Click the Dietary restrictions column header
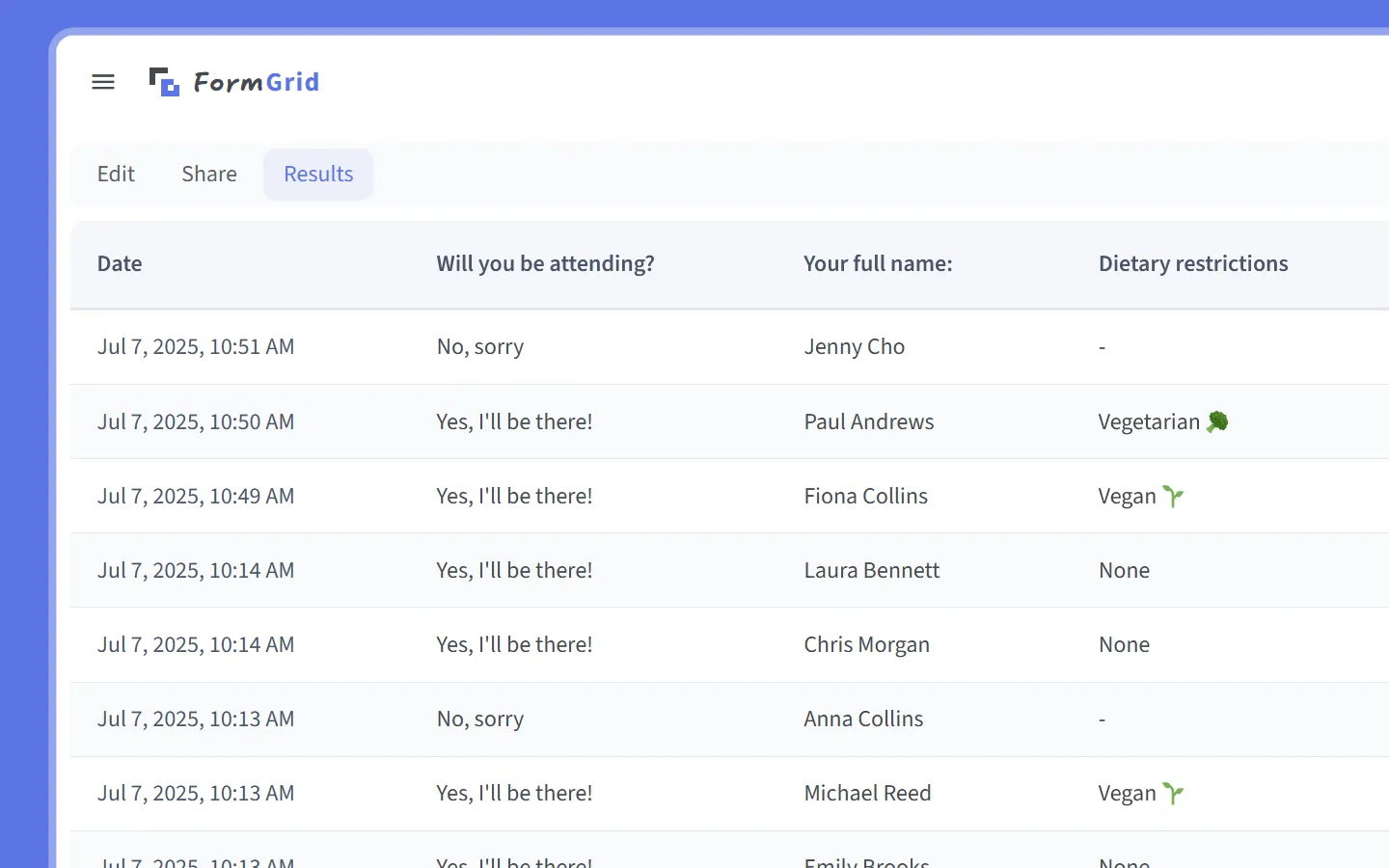 point(1193,263)
